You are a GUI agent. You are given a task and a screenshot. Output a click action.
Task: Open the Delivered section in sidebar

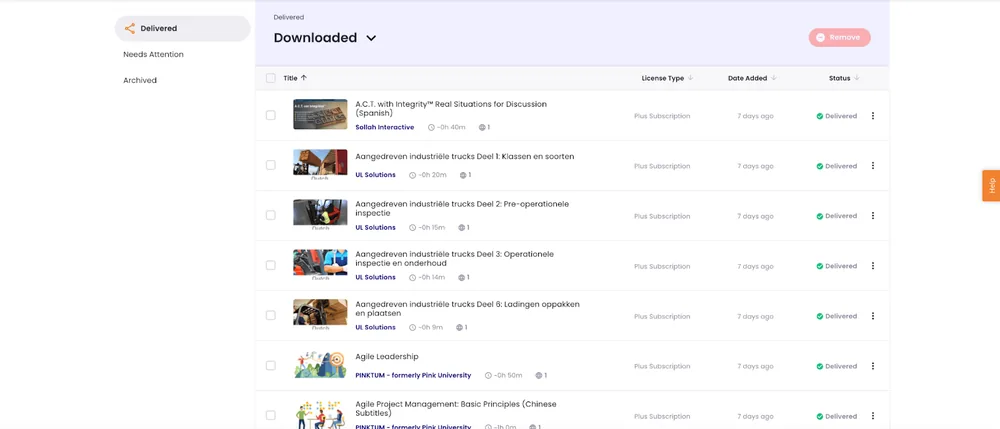pos(182,29)
